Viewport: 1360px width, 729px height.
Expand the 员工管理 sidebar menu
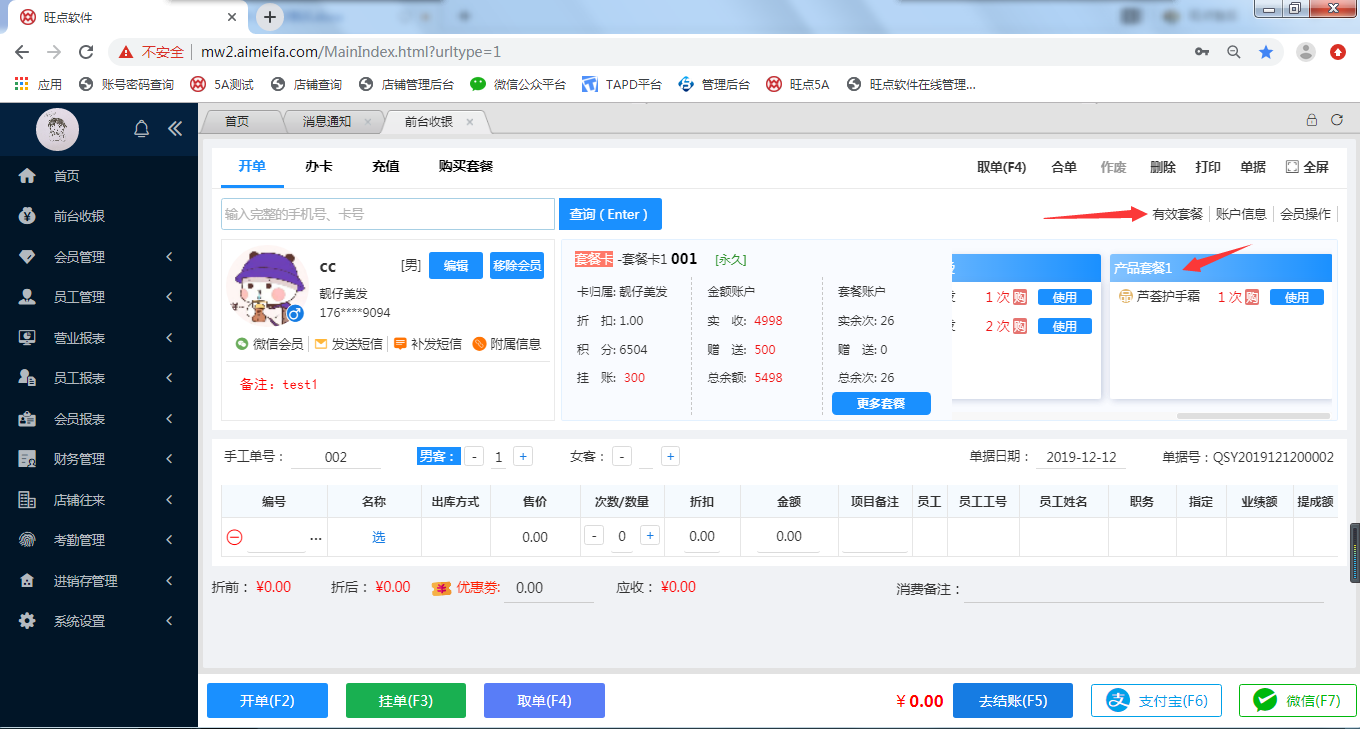(100, 297)
